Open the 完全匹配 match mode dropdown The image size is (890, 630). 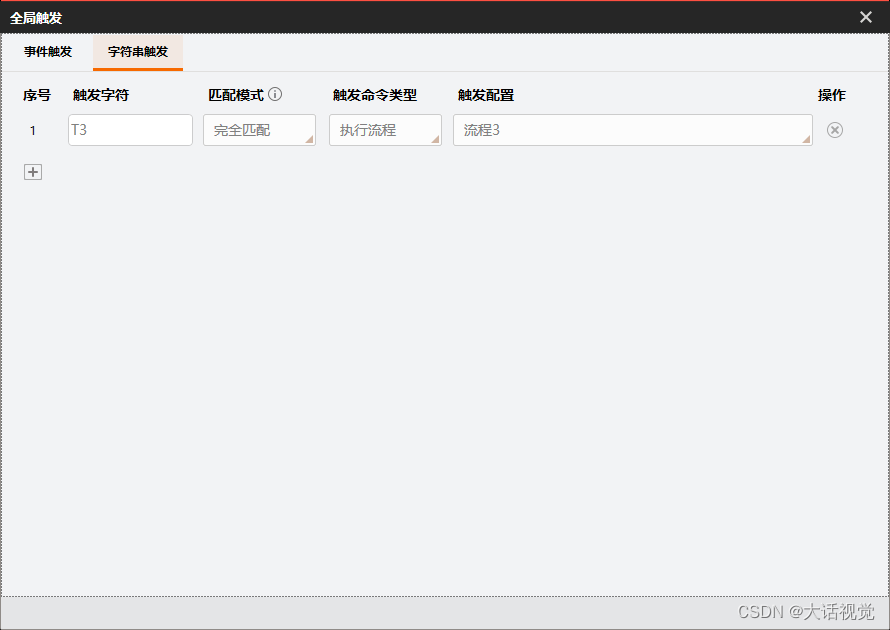(259, 130)
